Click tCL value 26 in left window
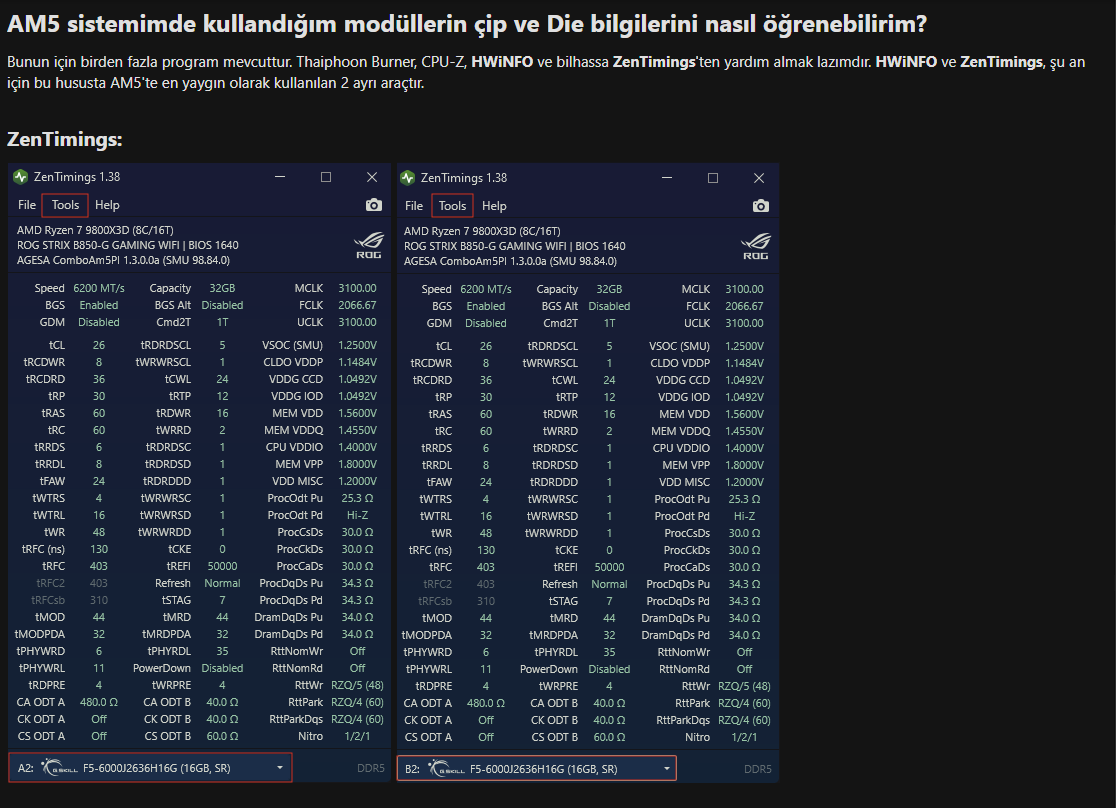This screenshot has height=808, width=1116. [99, 345]
